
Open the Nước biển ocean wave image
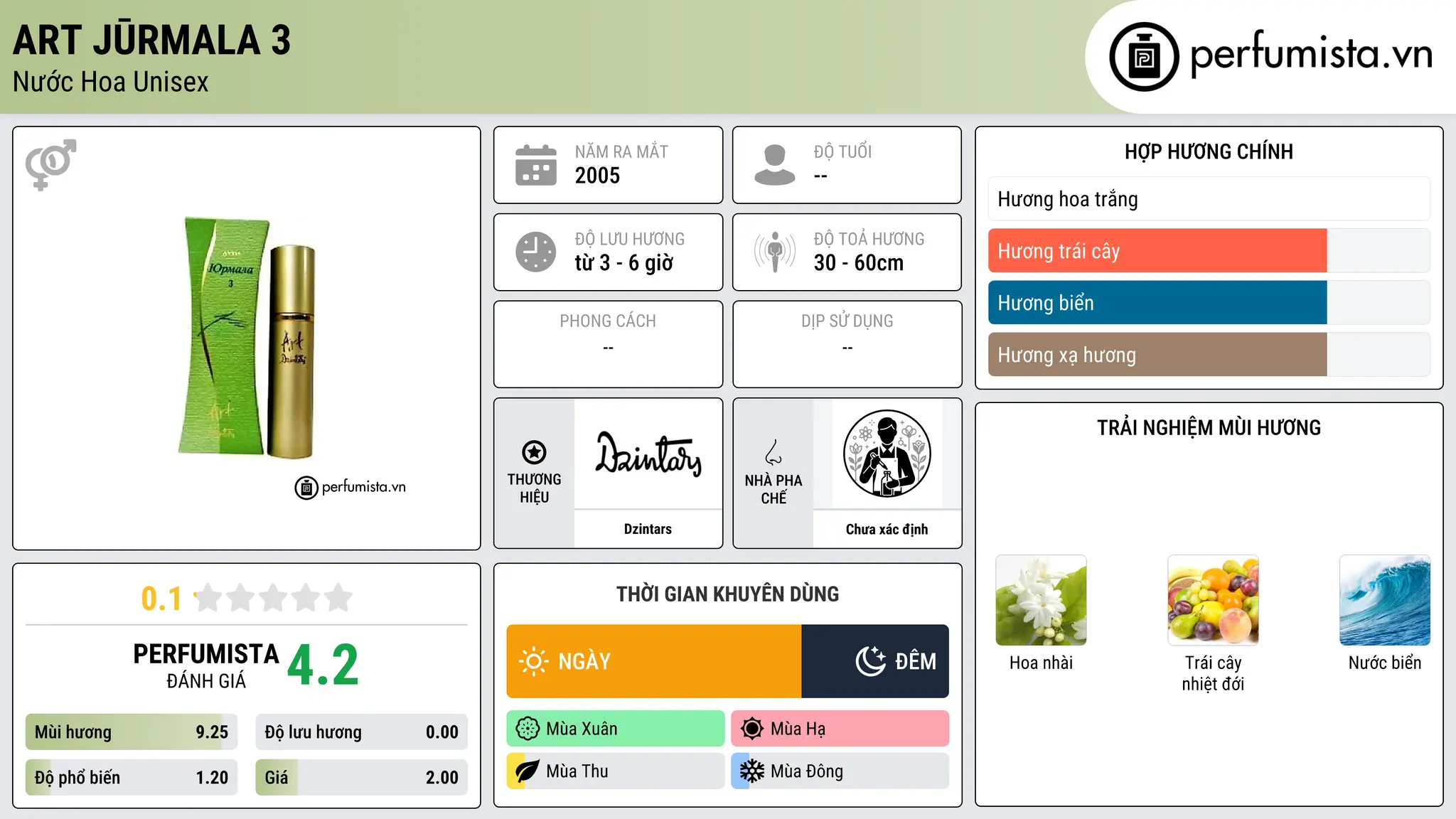click(1385, 600)
